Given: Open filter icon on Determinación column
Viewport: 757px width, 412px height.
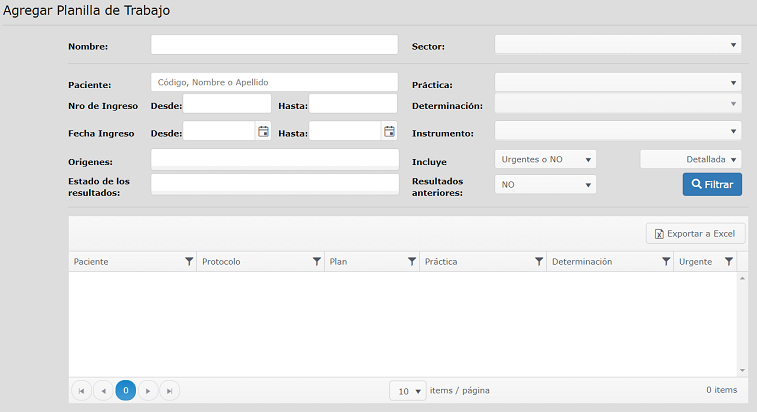Looking at the screenshot, I should click(666, 261).
